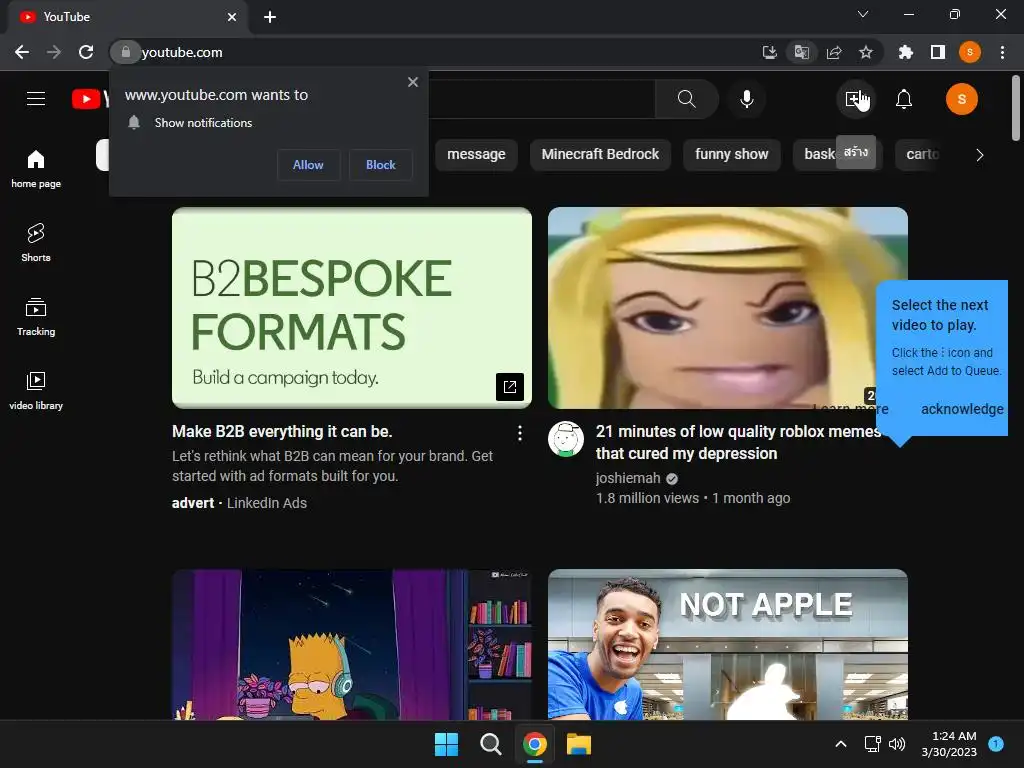Open the ad's three-dot options menu
The image size is (1024, 768).
(x=519, y=432)
